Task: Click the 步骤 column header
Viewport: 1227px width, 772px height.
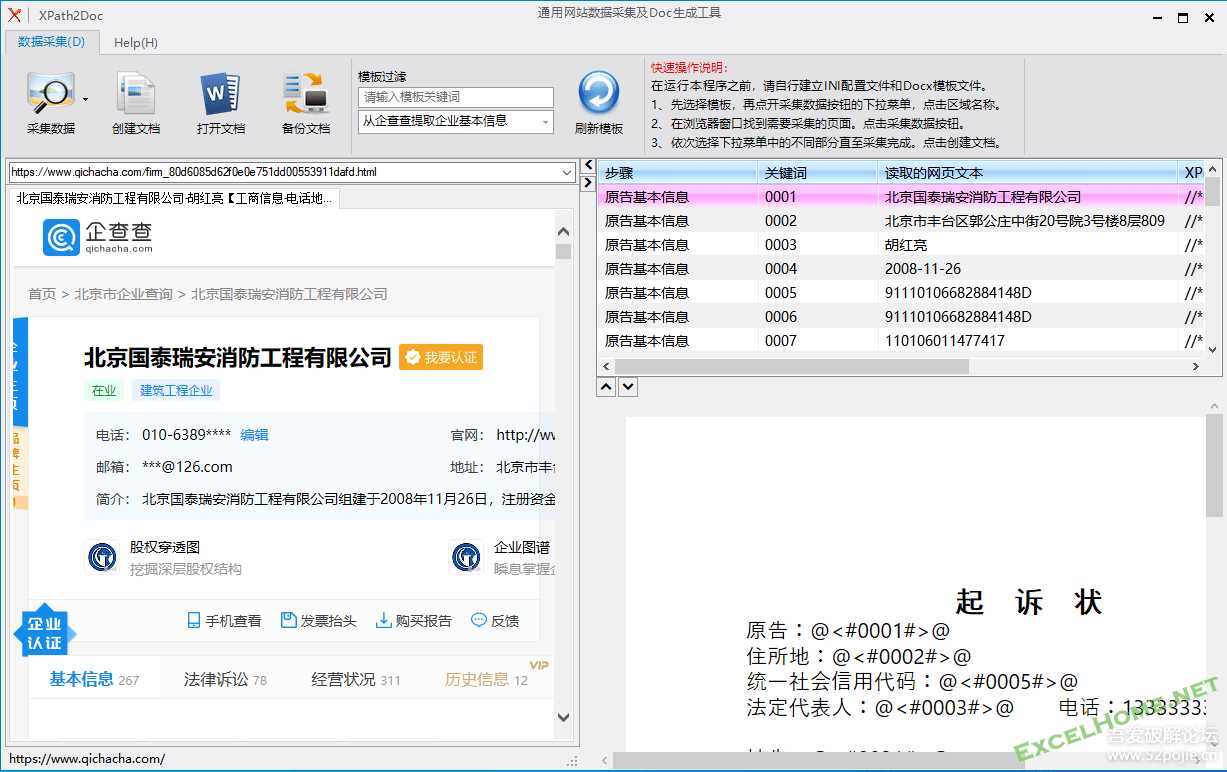Action: click(x=677, y=173)
